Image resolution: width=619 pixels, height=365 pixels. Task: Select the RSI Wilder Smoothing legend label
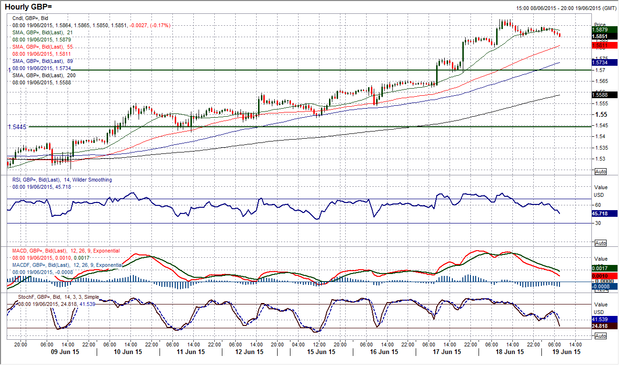pyautogui.click(x=62, y=180)
